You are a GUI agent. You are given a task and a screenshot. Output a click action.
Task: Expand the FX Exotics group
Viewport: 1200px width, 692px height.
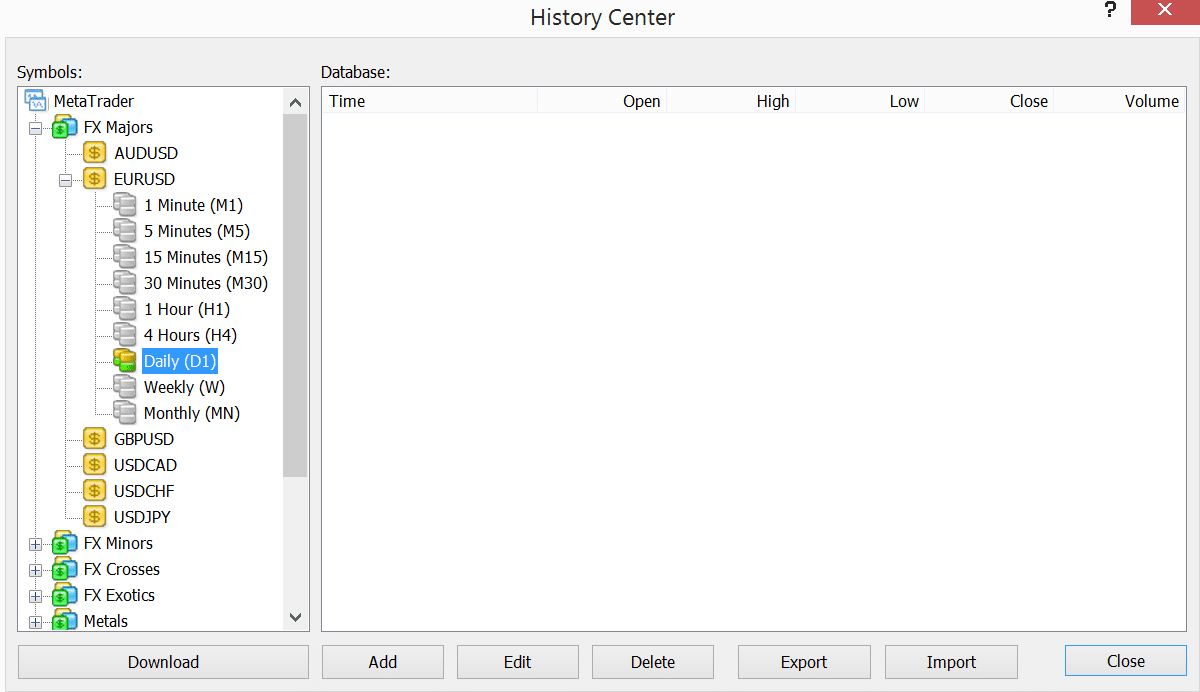36,595
